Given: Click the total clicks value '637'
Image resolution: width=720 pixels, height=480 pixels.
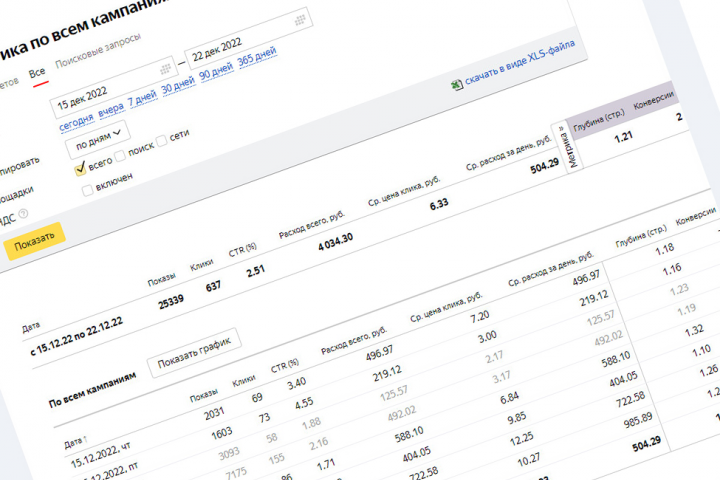Looking at the screenshot, I should click(213, 287).
